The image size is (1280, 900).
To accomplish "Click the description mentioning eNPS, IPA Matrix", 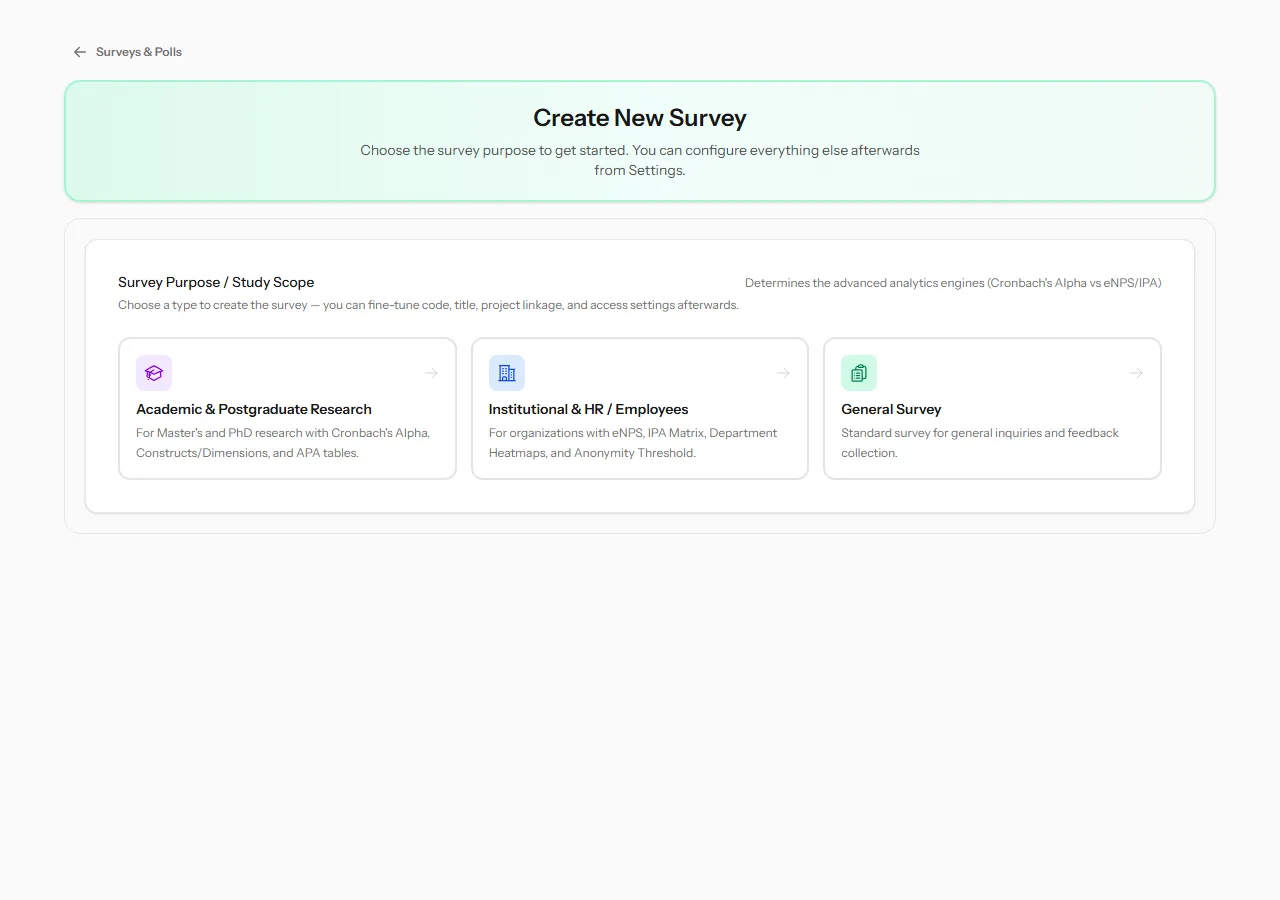I will click(633, 443).
